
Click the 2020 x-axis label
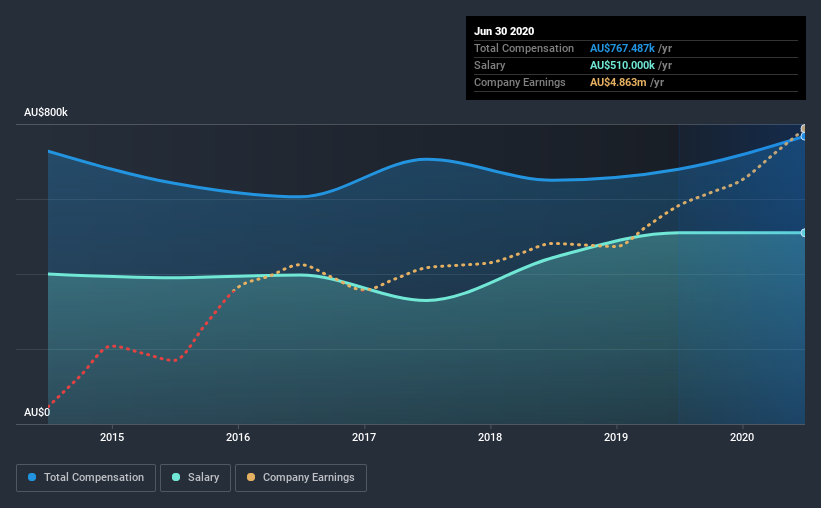[742, 437]
